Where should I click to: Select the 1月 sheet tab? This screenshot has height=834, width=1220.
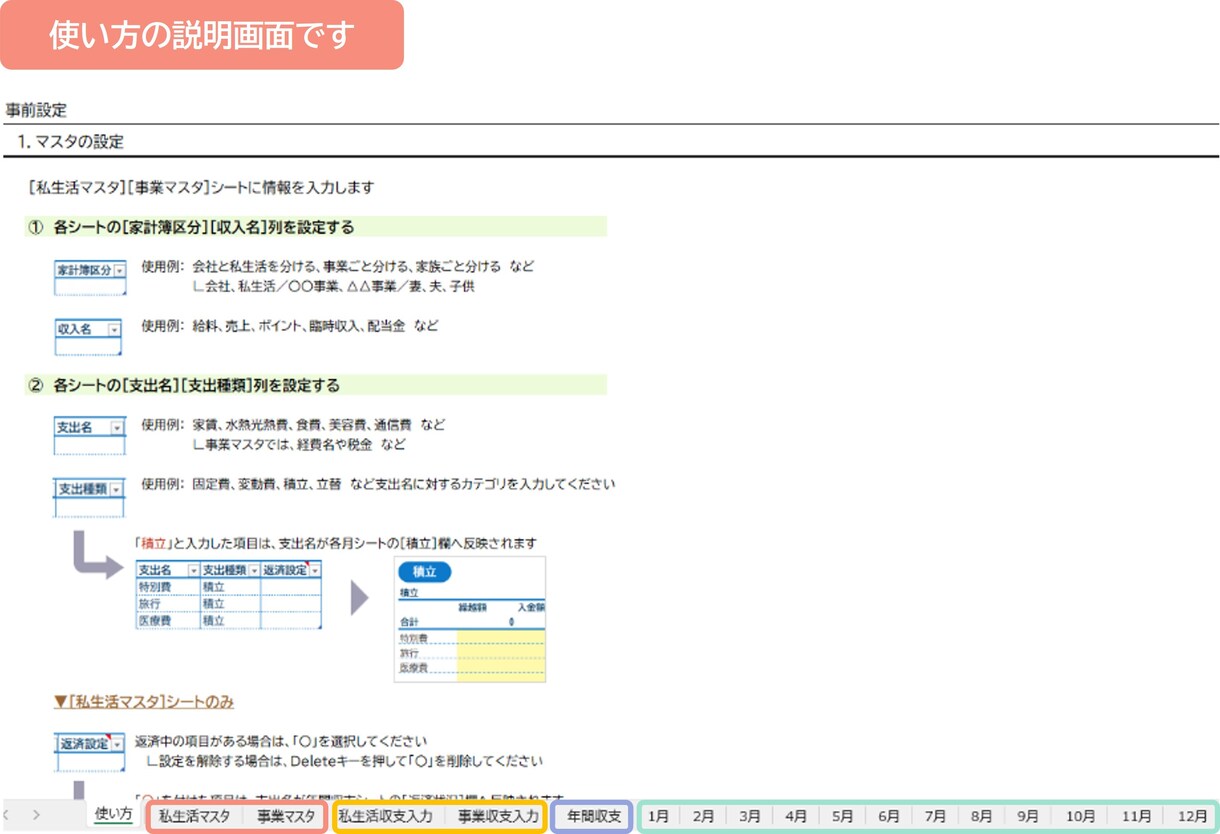point(657,816)
